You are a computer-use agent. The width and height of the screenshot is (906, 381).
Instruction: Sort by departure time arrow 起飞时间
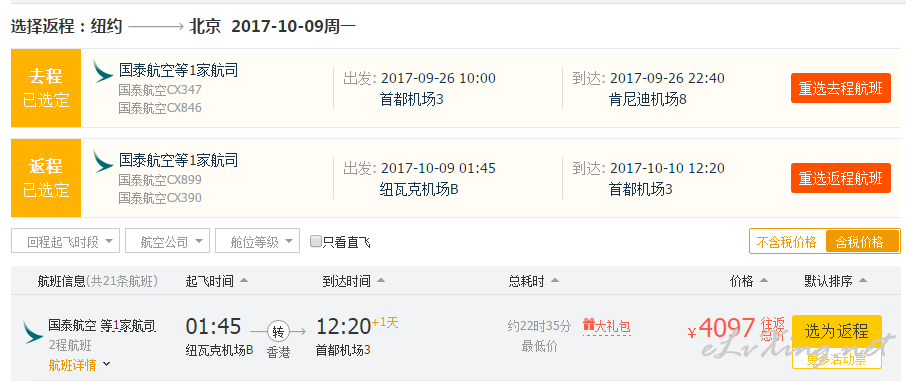point(243,282)
